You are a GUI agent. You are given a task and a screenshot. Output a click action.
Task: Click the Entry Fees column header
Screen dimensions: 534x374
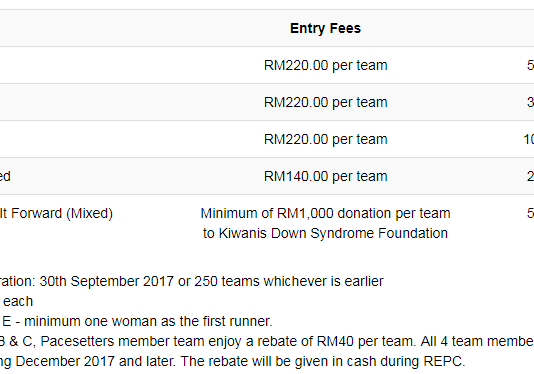click(325, 28)
